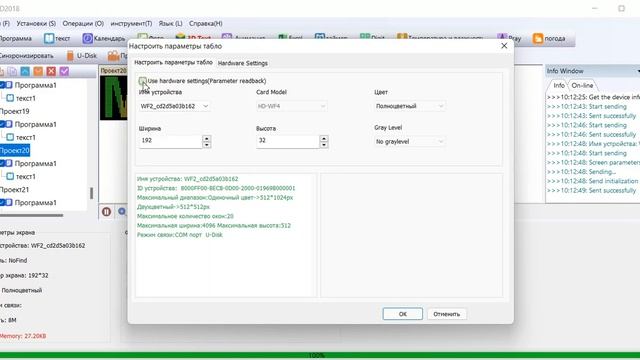The width and height of the screenshot is (640, 360).
Task: Open the device name dropdown
Action: coord(206,106)
